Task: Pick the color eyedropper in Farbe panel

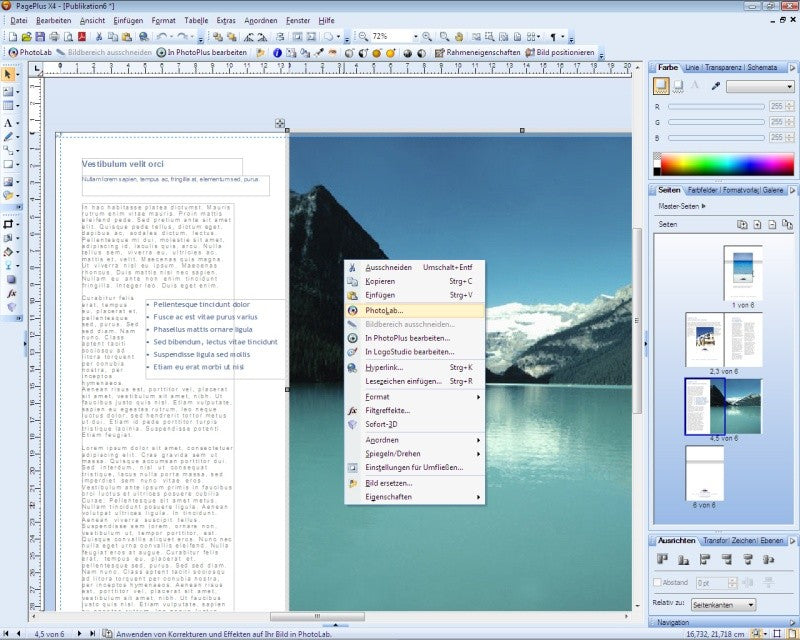Action: click(715, 87)
